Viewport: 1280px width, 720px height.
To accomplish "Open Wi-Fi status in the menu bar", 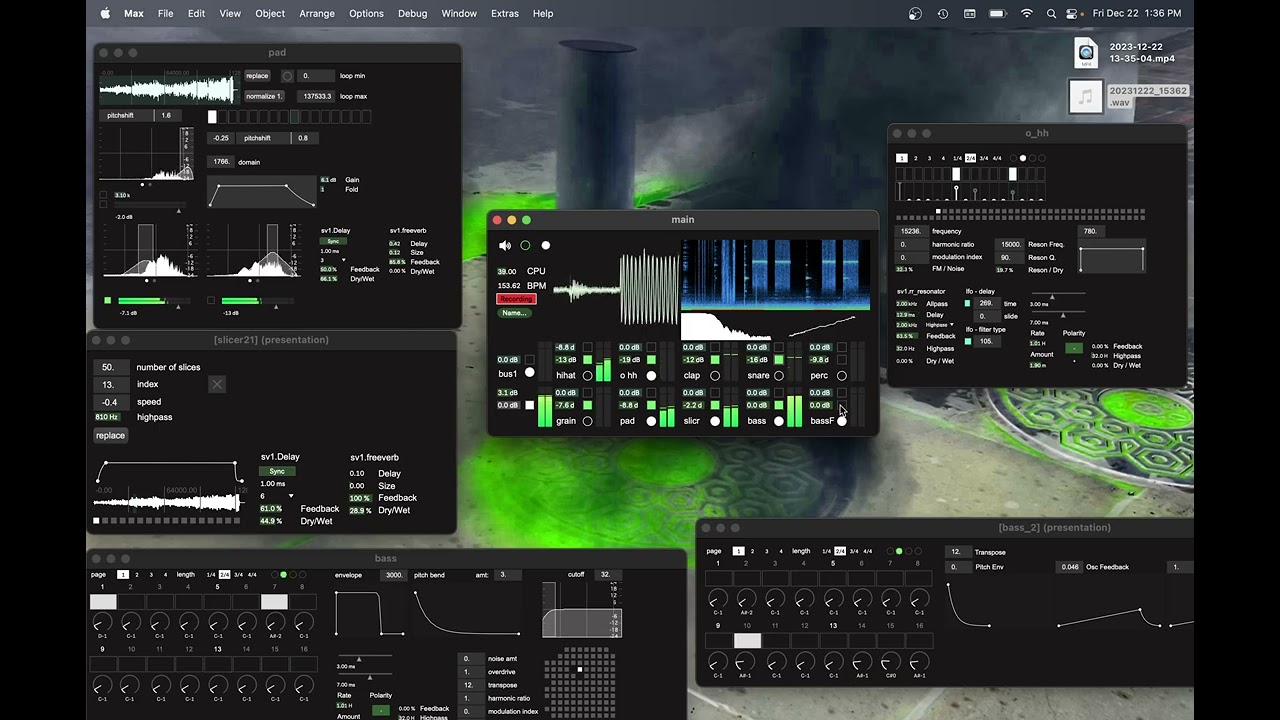I will click(x=1026, y=14).
